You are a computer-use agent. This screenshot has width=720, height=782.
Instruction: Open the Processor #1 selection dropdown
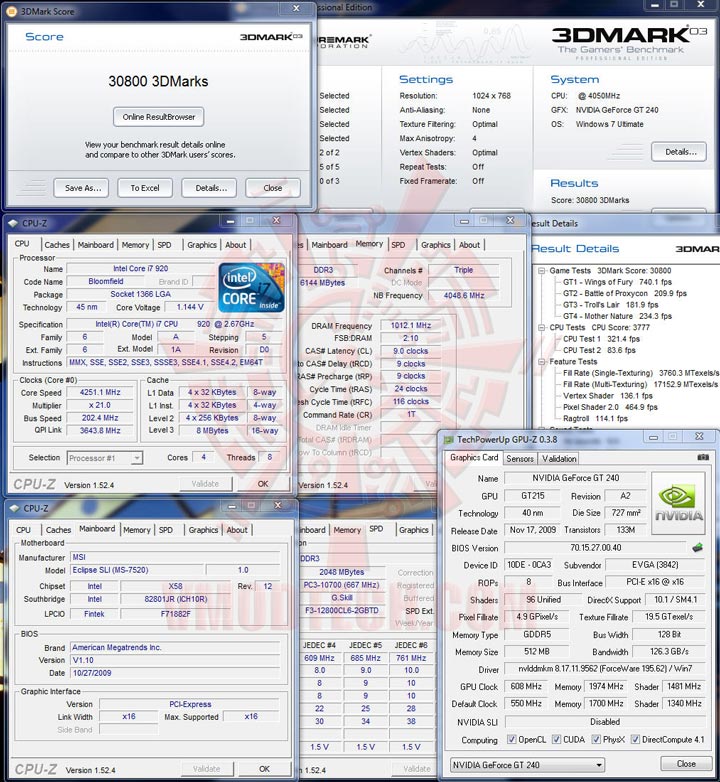pos(105,458)
